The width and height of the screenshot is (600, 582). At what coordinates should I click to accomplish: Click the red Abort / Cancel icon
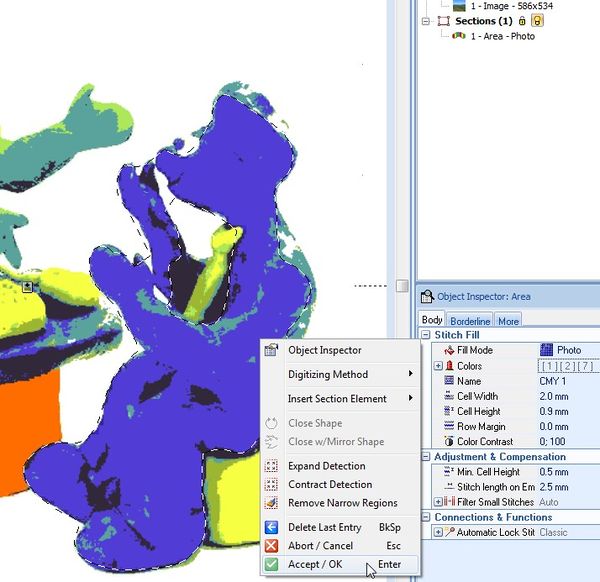[271, 546]
